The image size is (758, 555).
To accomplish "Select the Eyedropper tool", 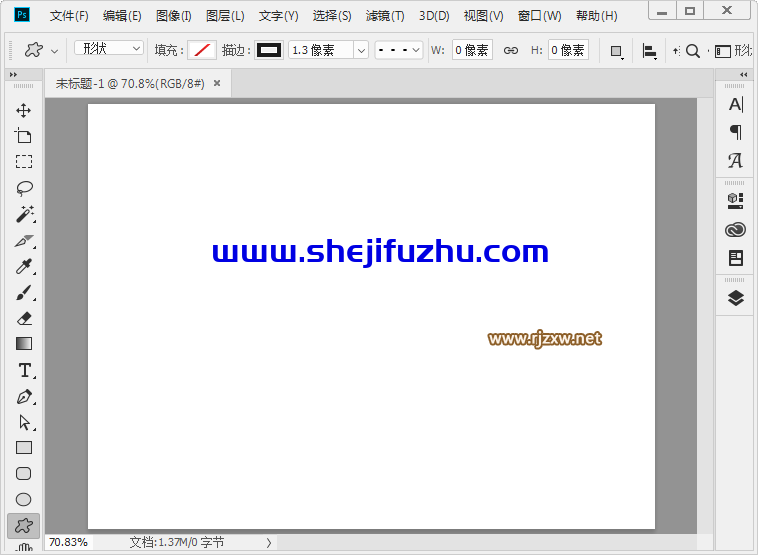I will coord(24,266).
